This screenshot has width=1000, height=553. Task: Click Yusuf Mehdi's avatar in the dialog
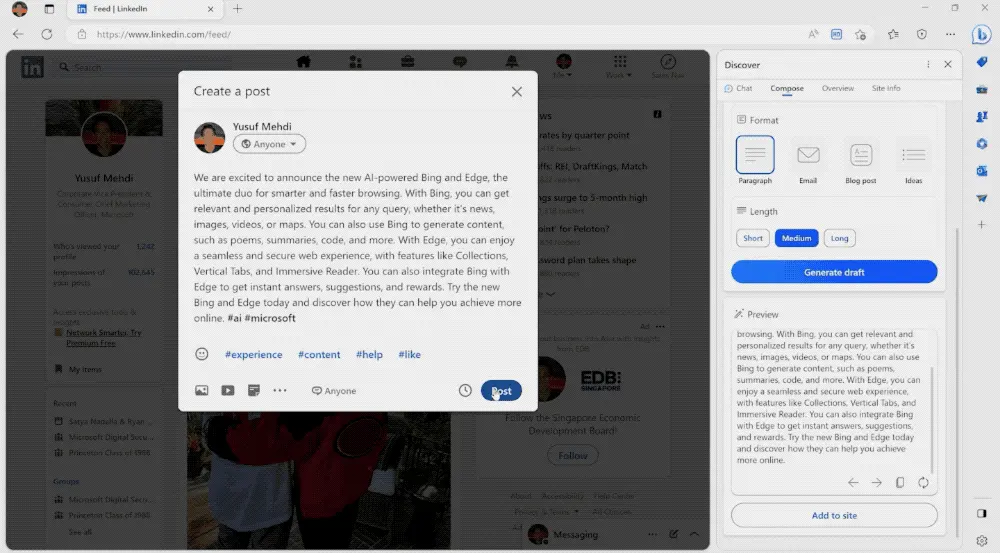[x=209, y=137]
